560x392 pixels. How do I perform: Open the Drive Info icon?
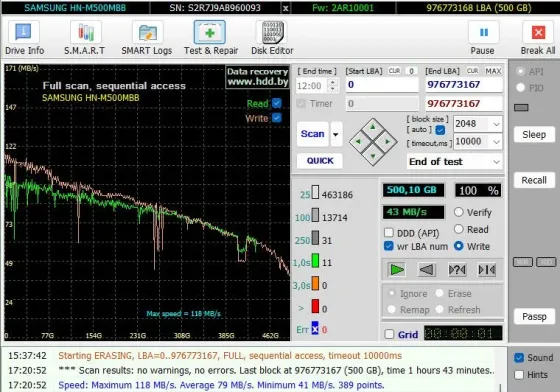point(24,32)
